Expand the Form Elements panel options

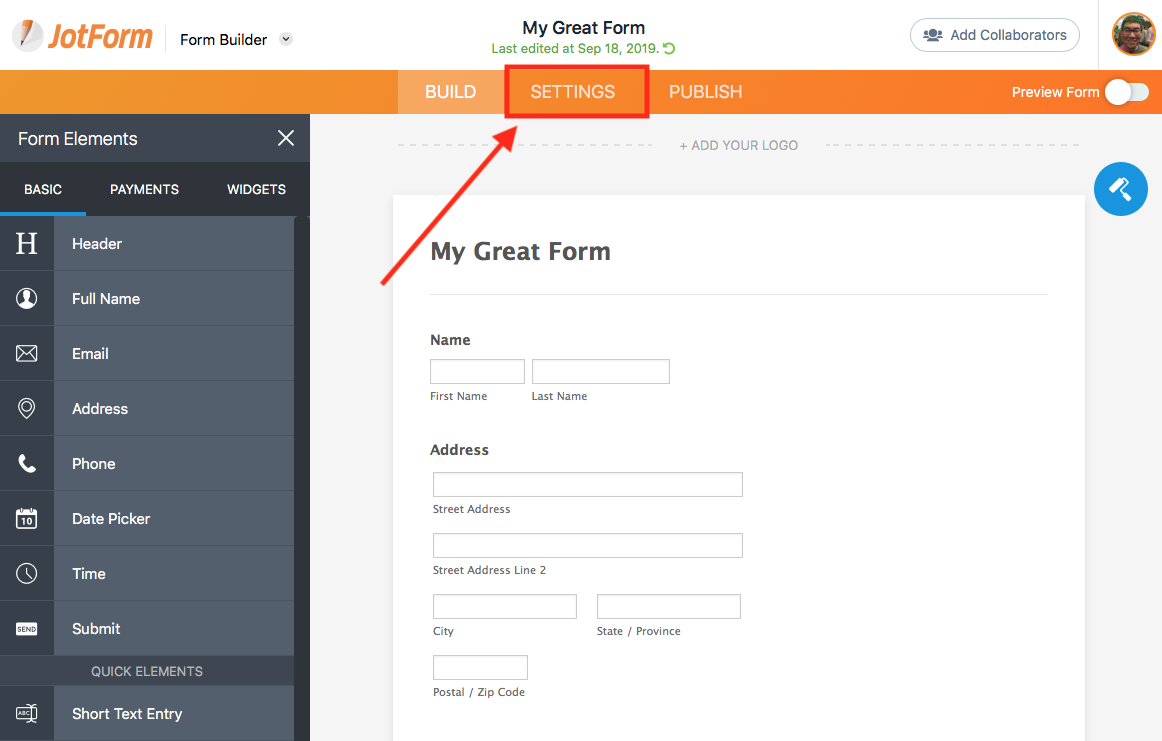pos(286,138)
